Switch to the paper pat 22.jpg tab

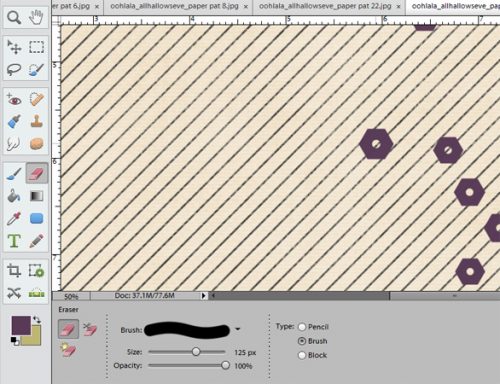[325, 6]
